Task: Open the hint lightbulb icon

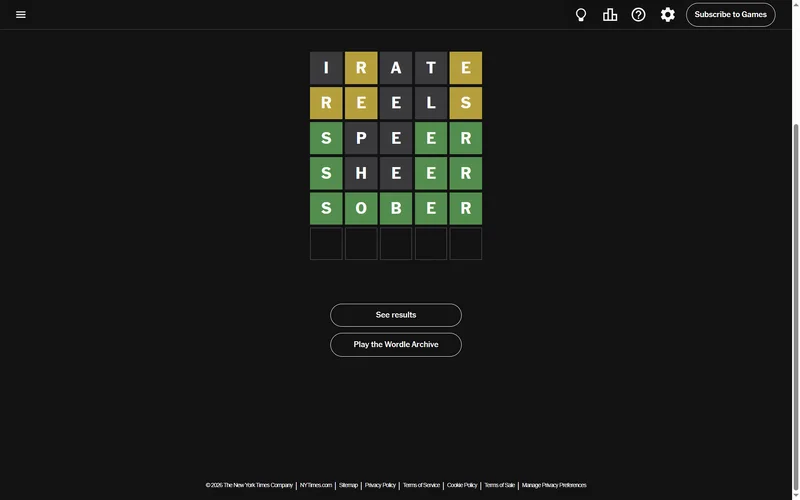Action: click(581, 15)
